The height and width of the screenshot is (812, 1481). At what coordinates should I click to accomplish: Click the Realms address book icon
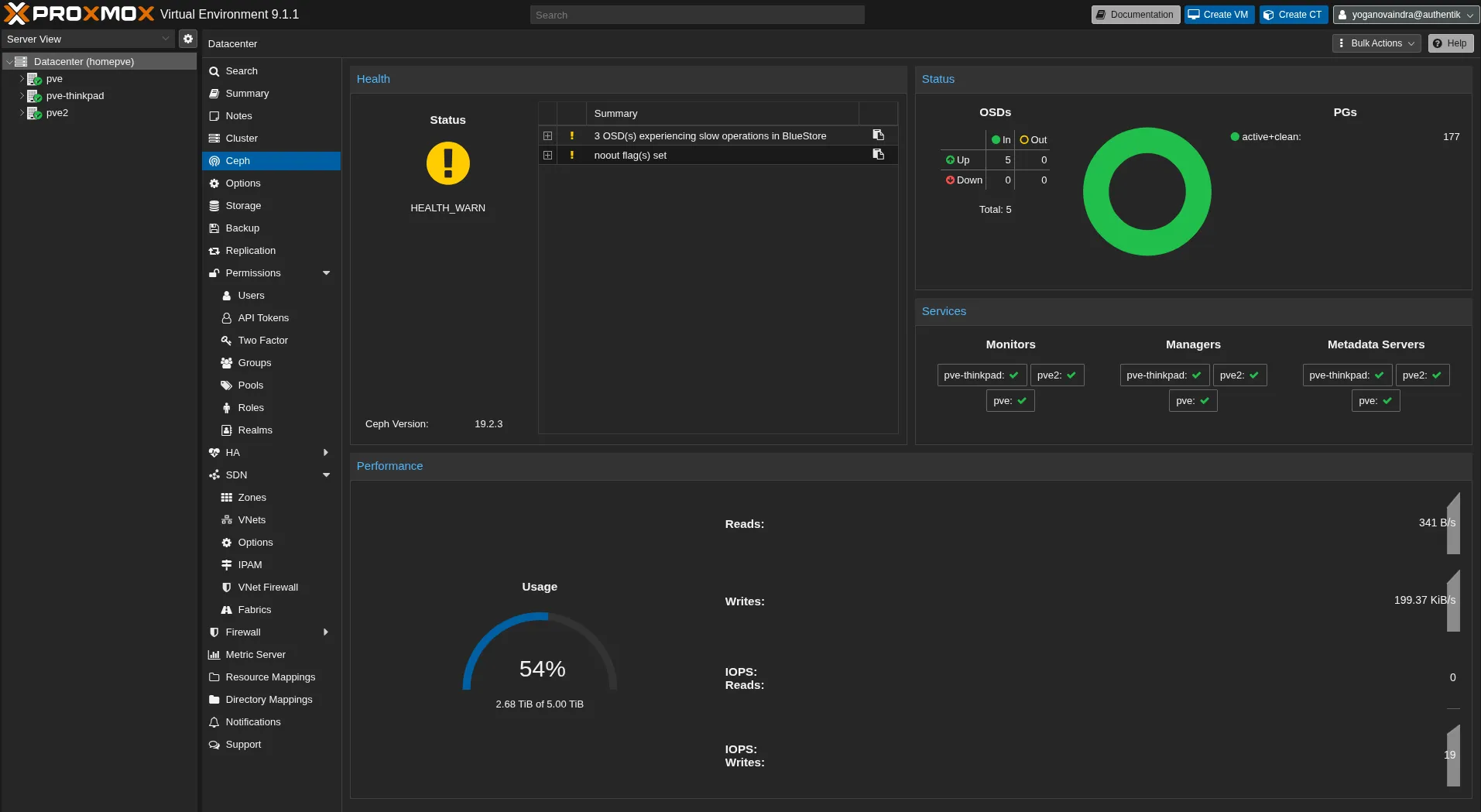[227, 430]
